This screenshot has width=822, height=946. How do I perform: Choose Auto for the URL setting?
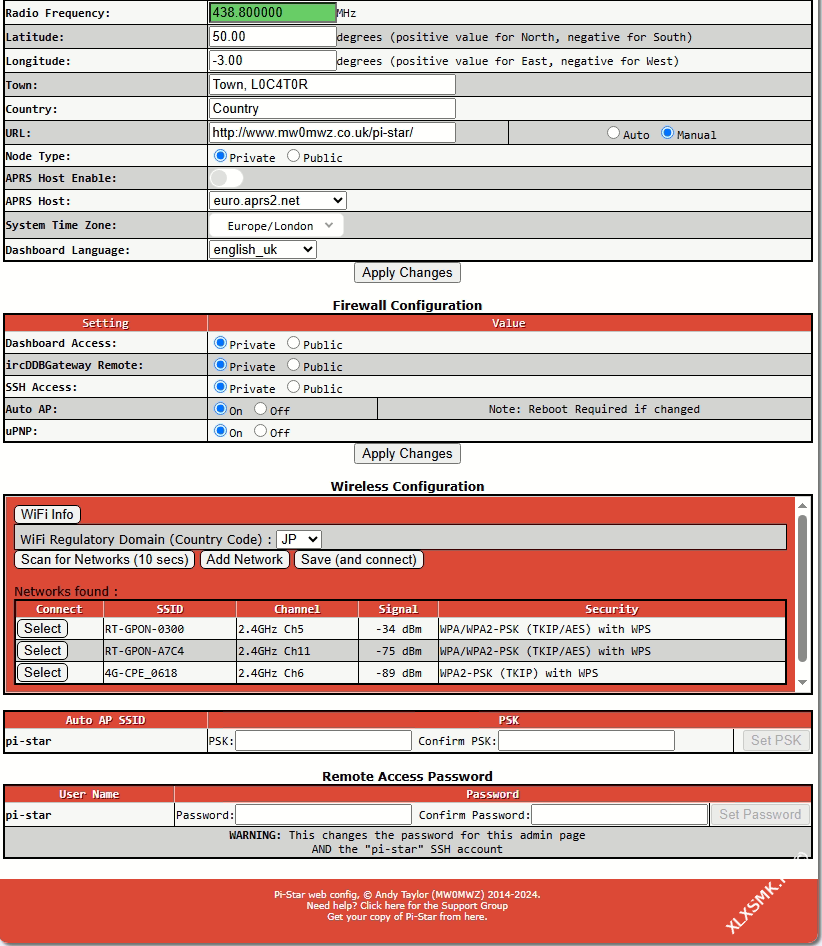coord(613,133)
